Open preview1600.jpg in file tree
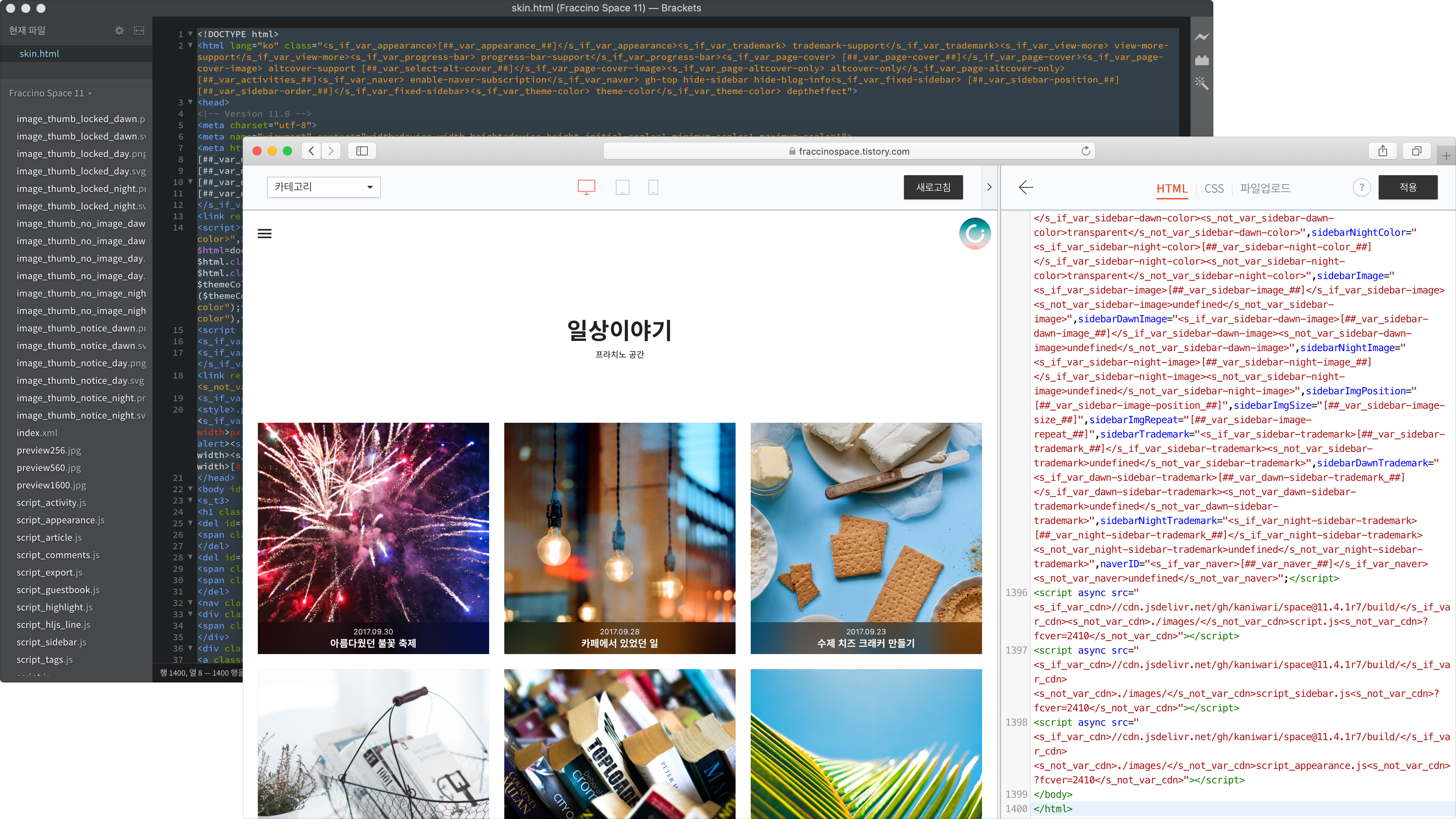This screenshot has height=819, width=1456. pos(52,485)
